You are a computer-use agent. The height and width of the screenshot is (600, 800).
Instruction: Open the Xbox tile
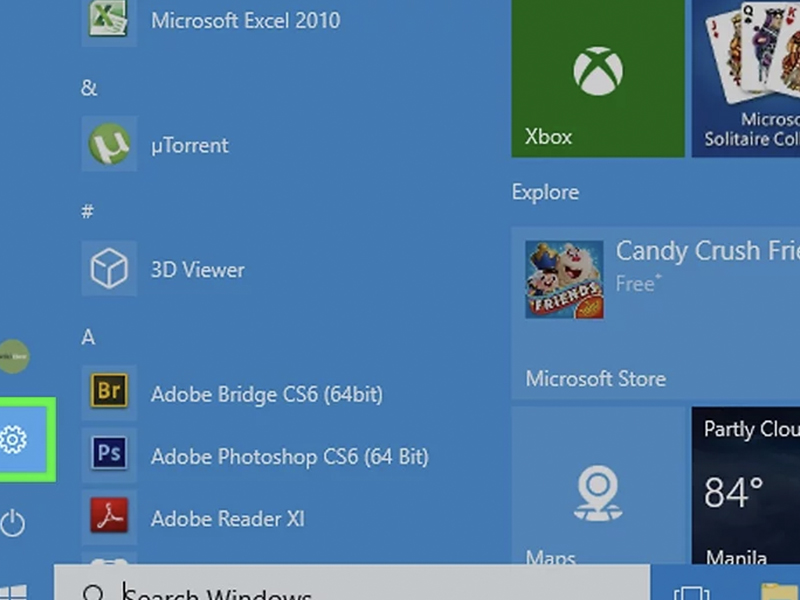click(597, 80)
